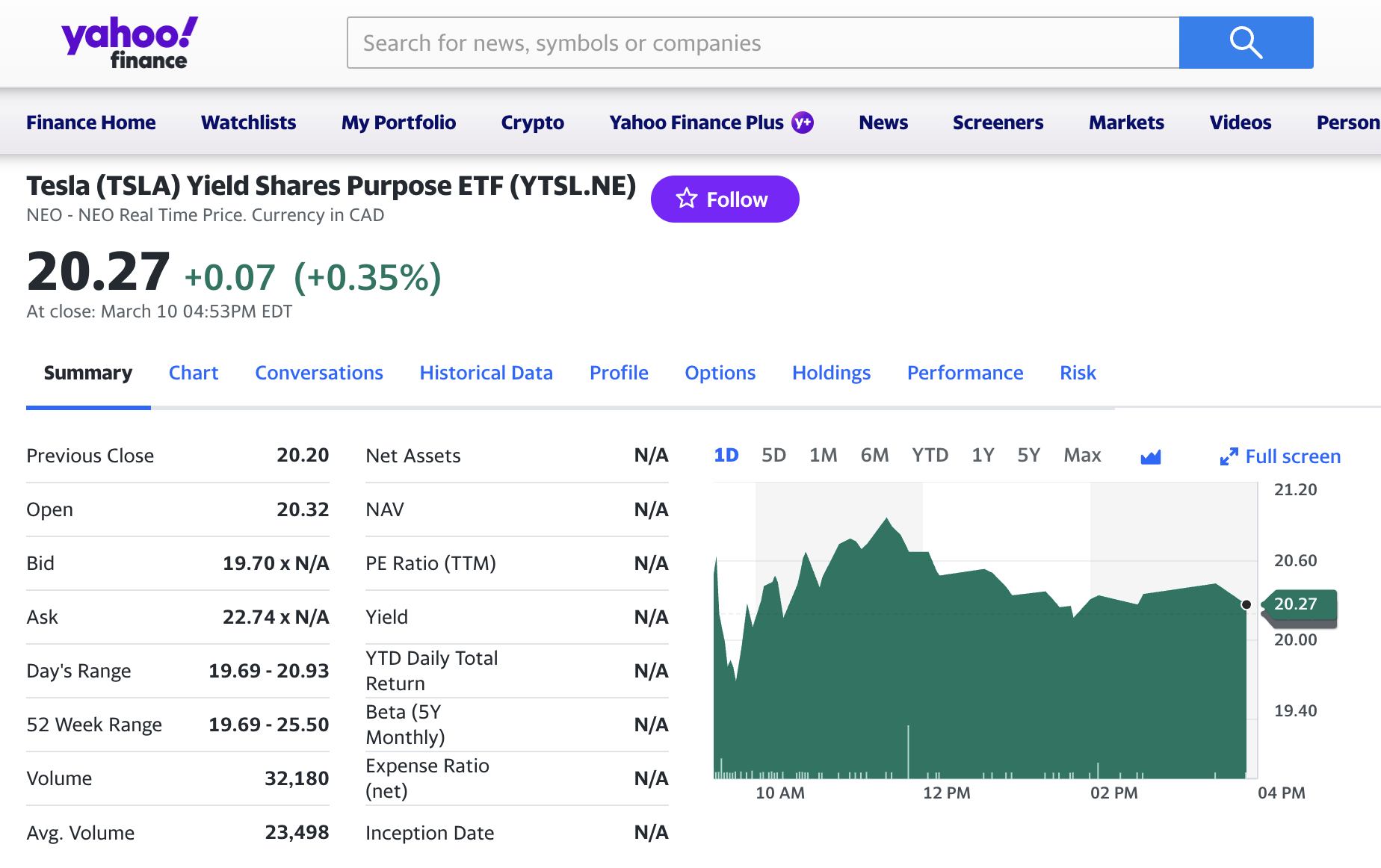The image size is (1381, 868).
Task: Click the Avg. Volume value 23,498
Action: [297, 832]
